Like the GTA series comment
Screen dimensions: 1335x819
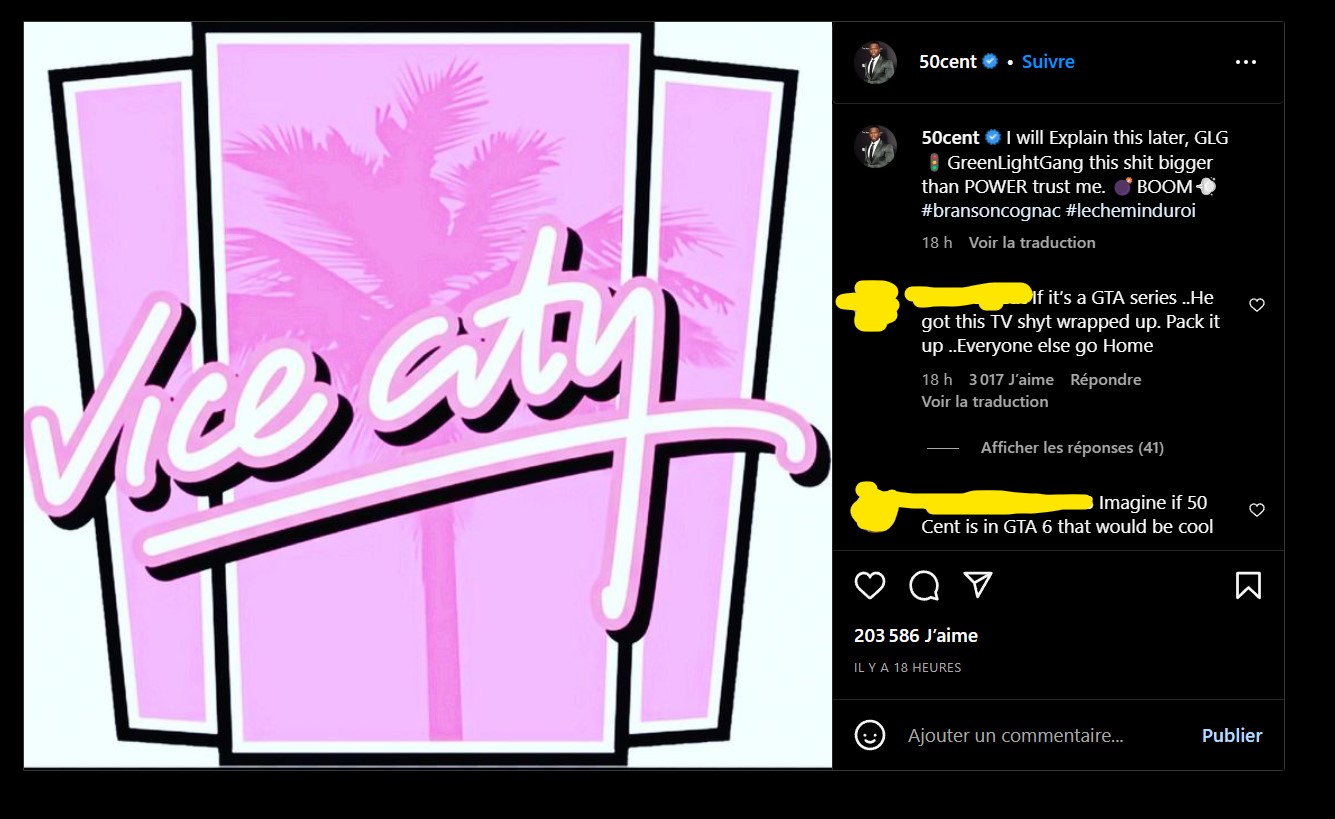click(x=1257, y=305)
